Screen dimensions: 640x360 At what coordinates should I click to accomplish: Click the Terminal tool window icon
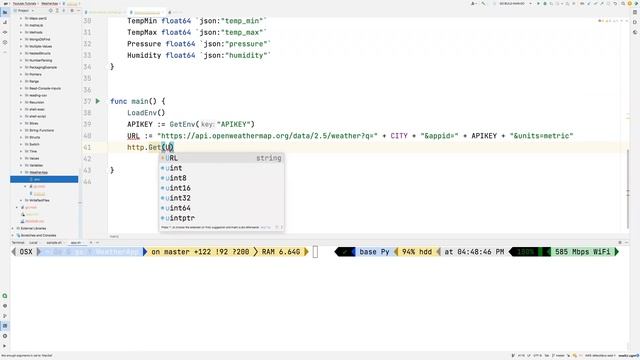coord(5,326)
